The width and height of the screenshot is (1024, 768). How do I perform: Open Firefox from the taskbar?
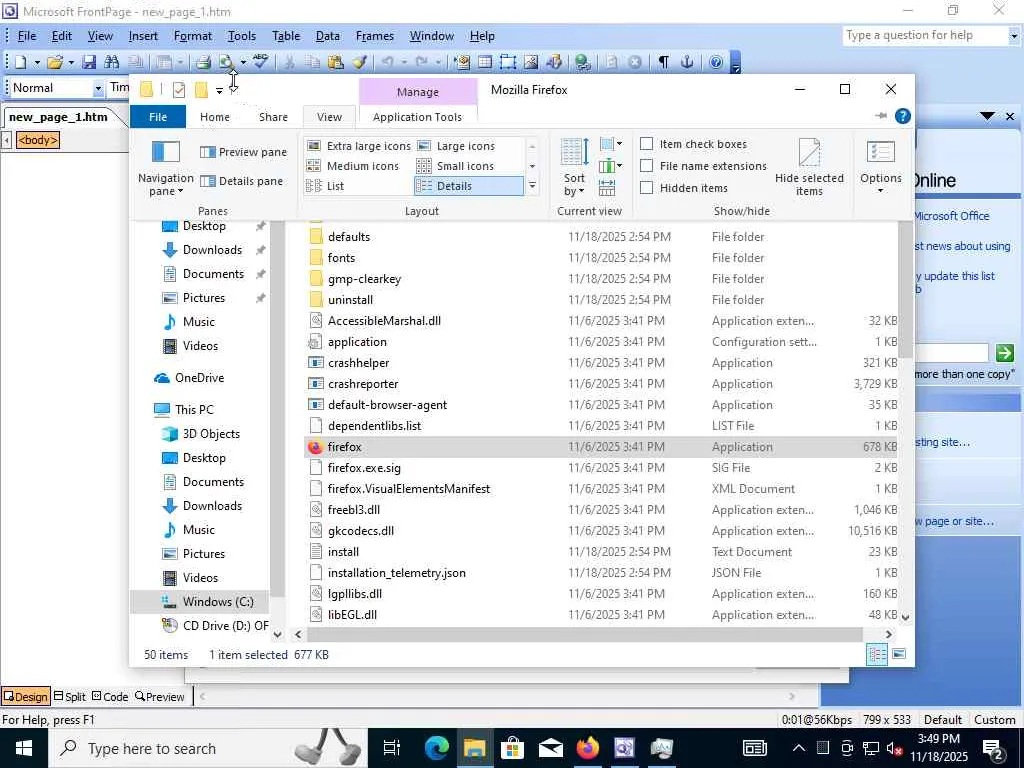coord(587,748)
